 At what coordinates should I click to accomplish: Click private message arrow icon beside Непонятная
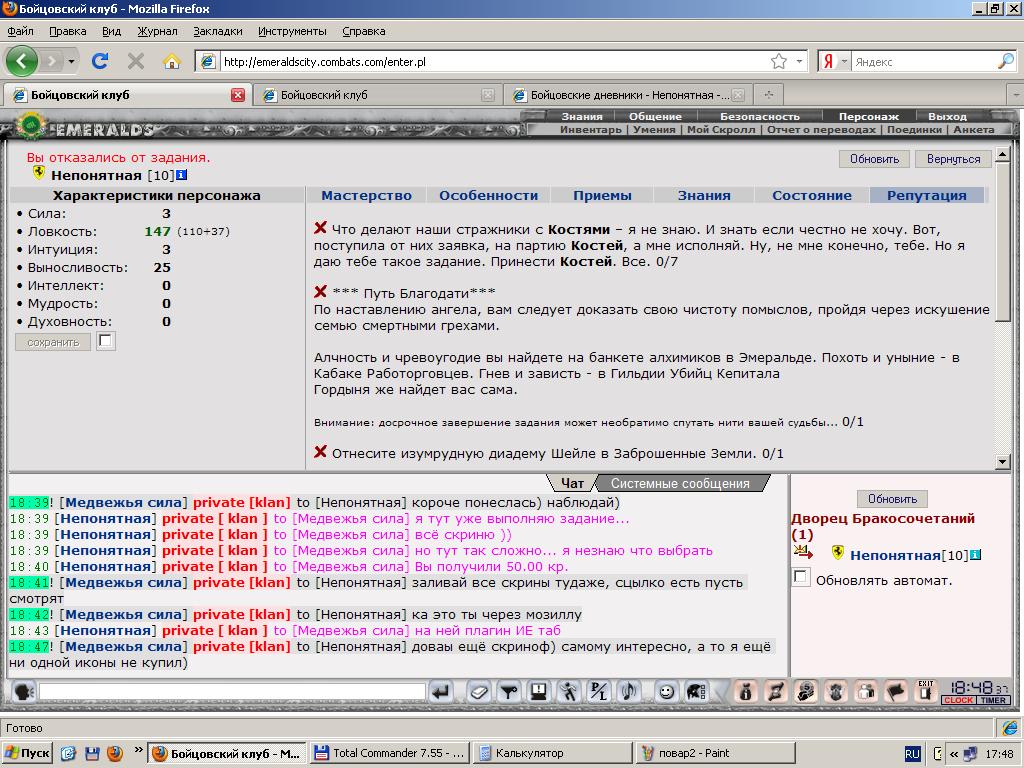point(803,552)
